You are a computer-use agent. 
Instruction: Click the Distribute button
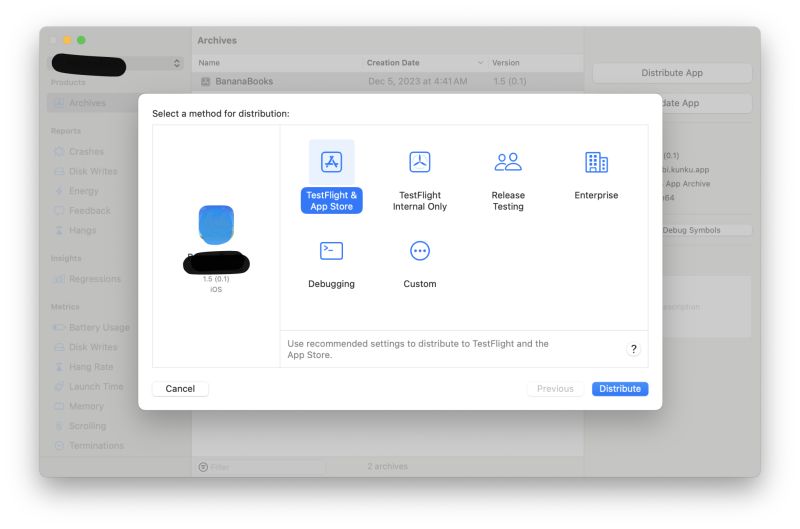tap(620, 389)
